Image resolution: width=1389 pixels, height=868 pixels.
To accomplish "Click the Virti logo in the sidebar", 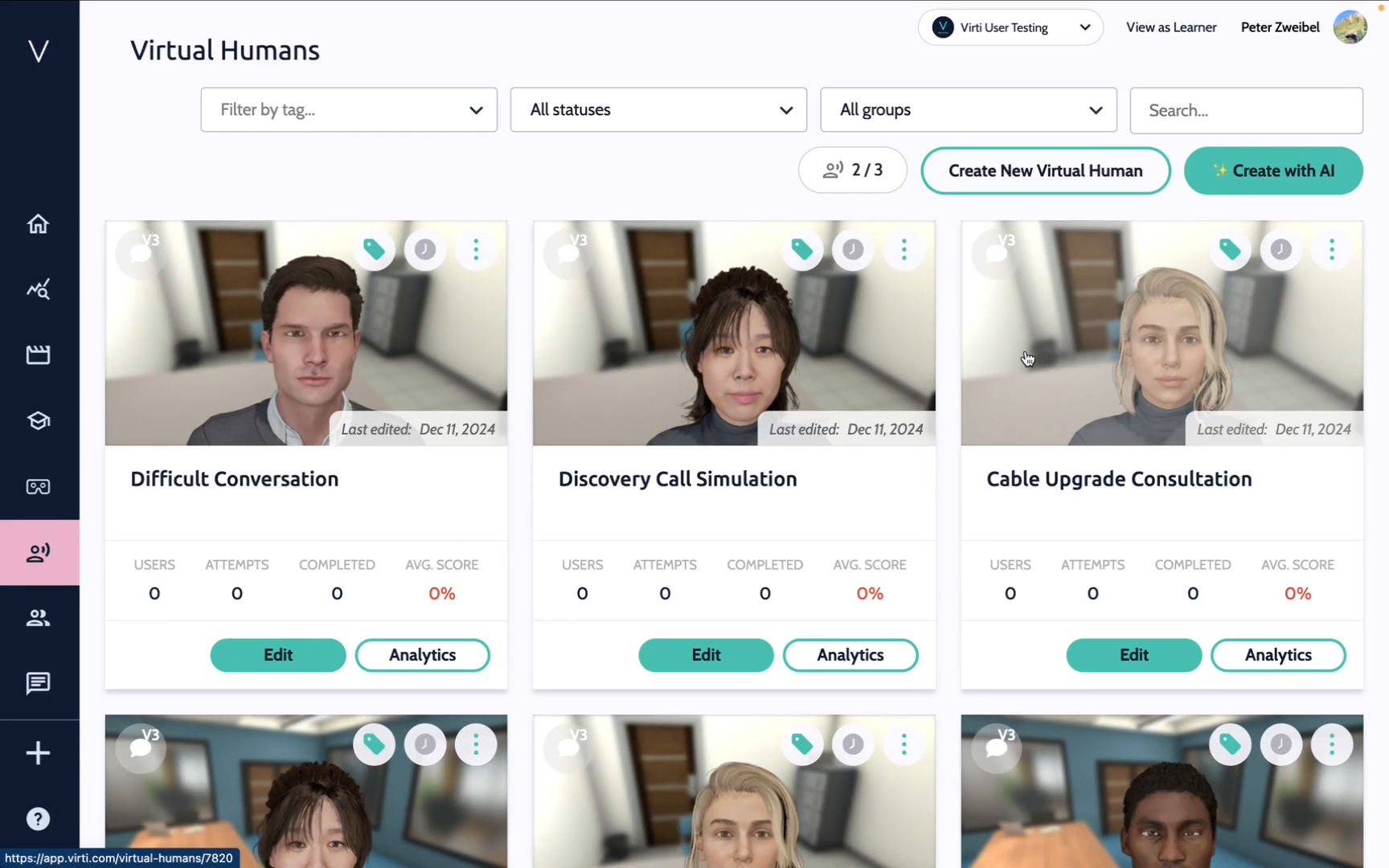I will point(38,51).
